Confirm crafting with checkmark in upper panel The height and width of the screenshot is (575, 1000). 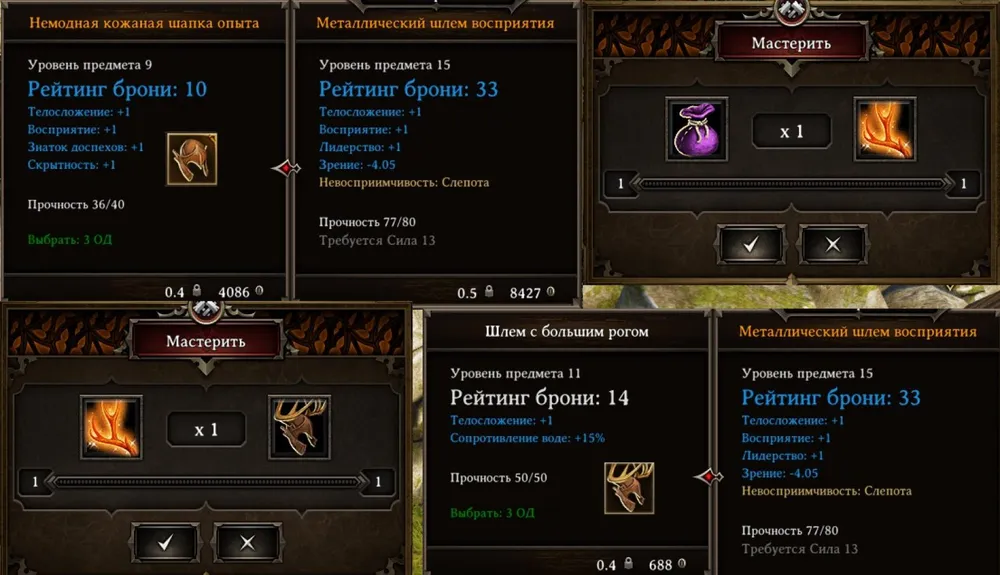(x=751, y=244)
